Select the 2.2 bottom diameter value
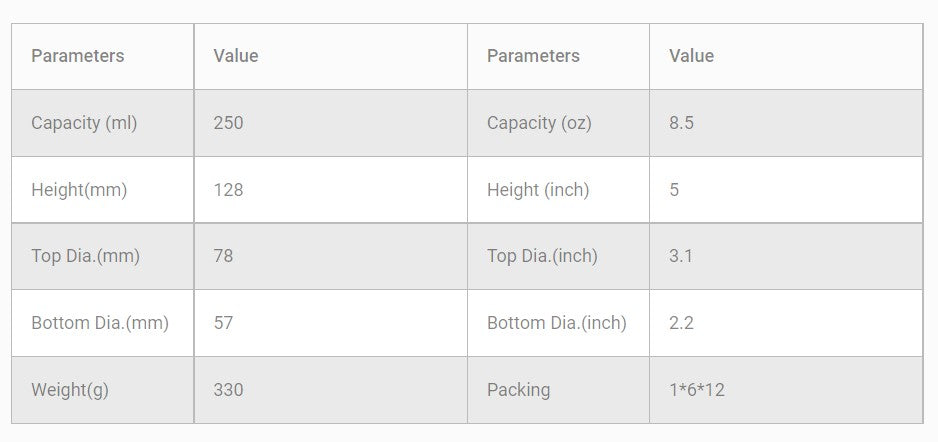Viewport: 938px width, 442px height. tap(681, 323)
